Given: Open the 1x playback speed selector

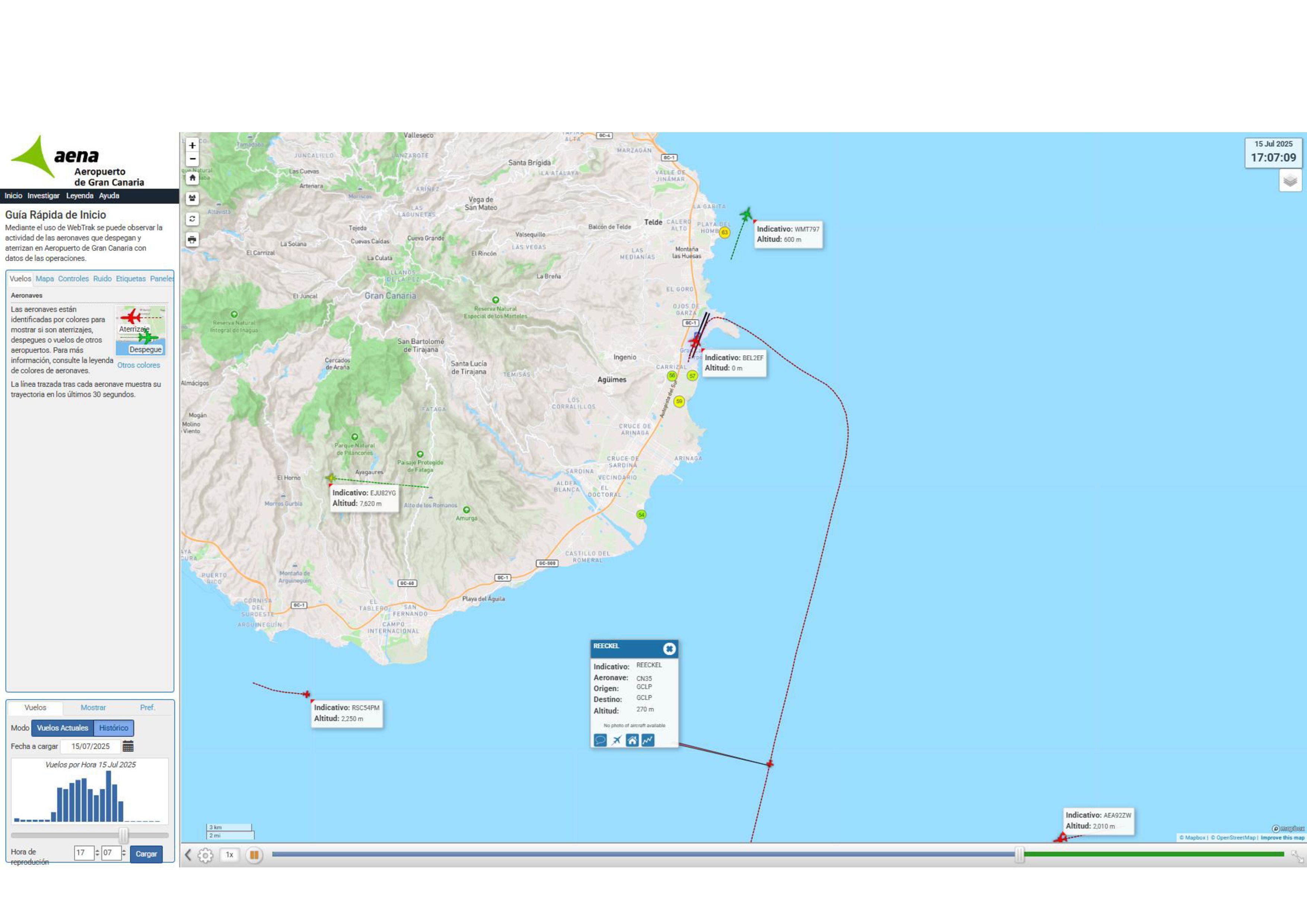Looking at the screenshot, I should [x=230, y=855].
